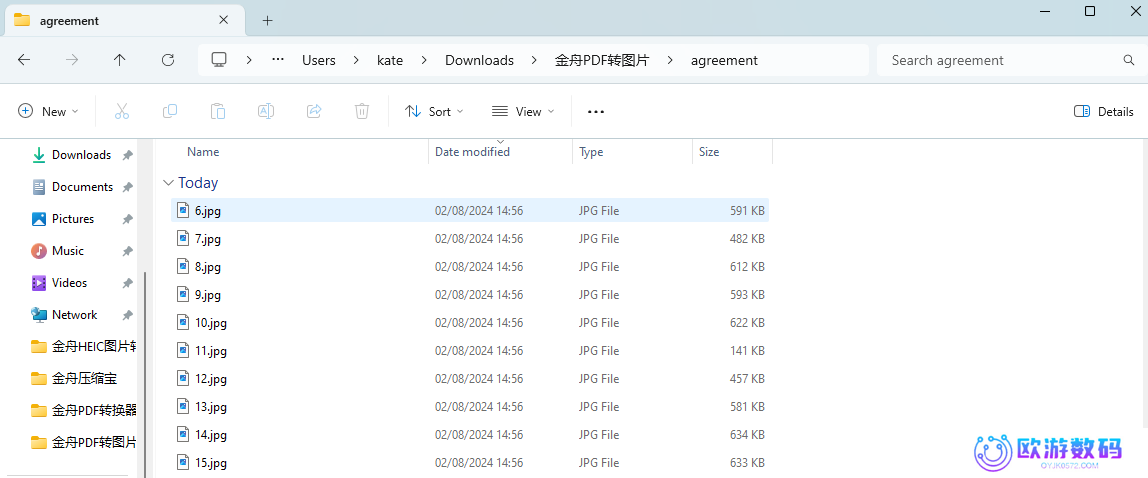Unpin Downloads via its pin icon
Screen dimensions: 1148x478
click(x=127, y=155)
